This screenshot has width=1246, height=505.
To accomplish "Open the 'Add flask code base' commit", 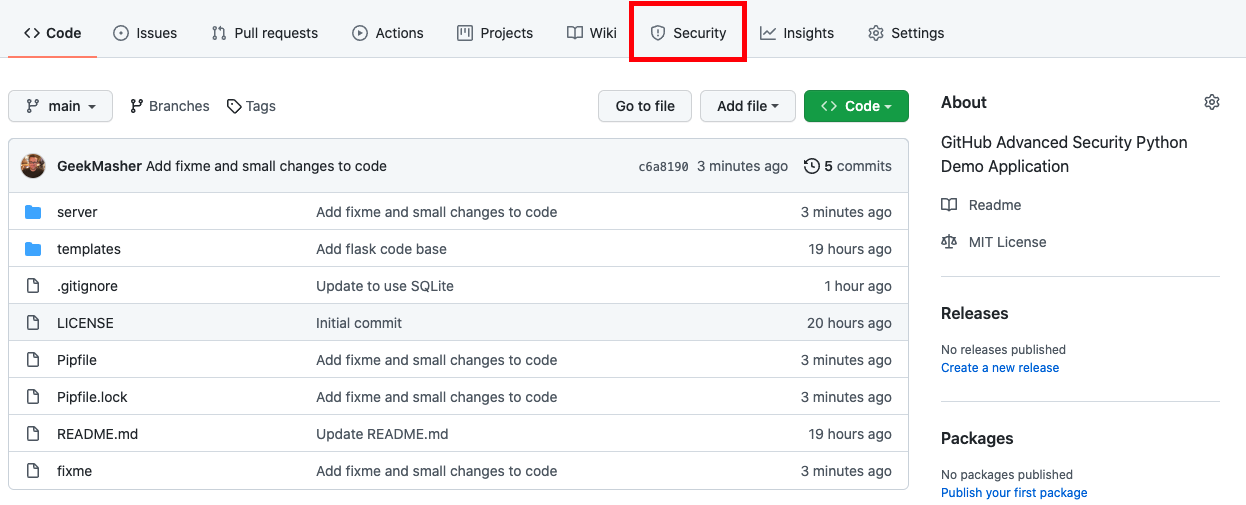I will (x=381, y=249).
